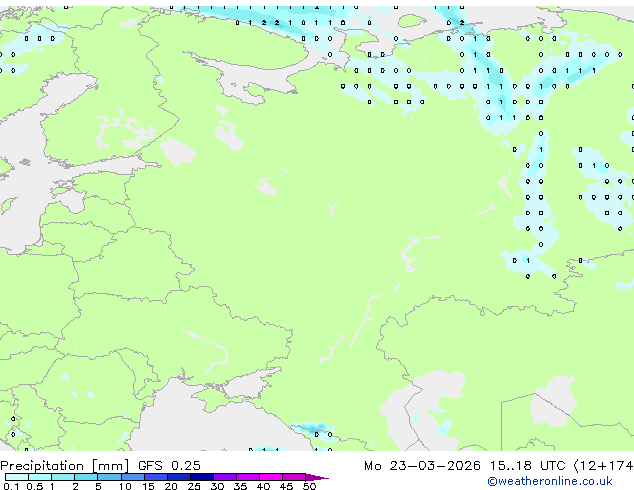Select the 2–5 mm legend swatch
This screenshot has width=634, height=490.
[x=86, y=477]
